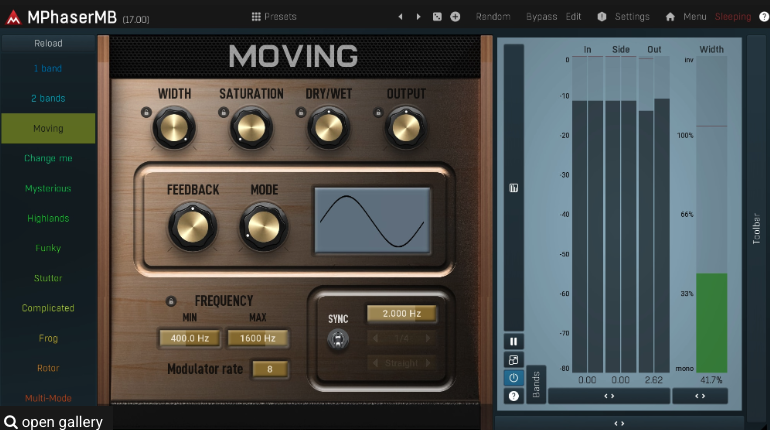Toggle the Sync switch
This screenshot has width=770, height=430.
coord(338,340)
